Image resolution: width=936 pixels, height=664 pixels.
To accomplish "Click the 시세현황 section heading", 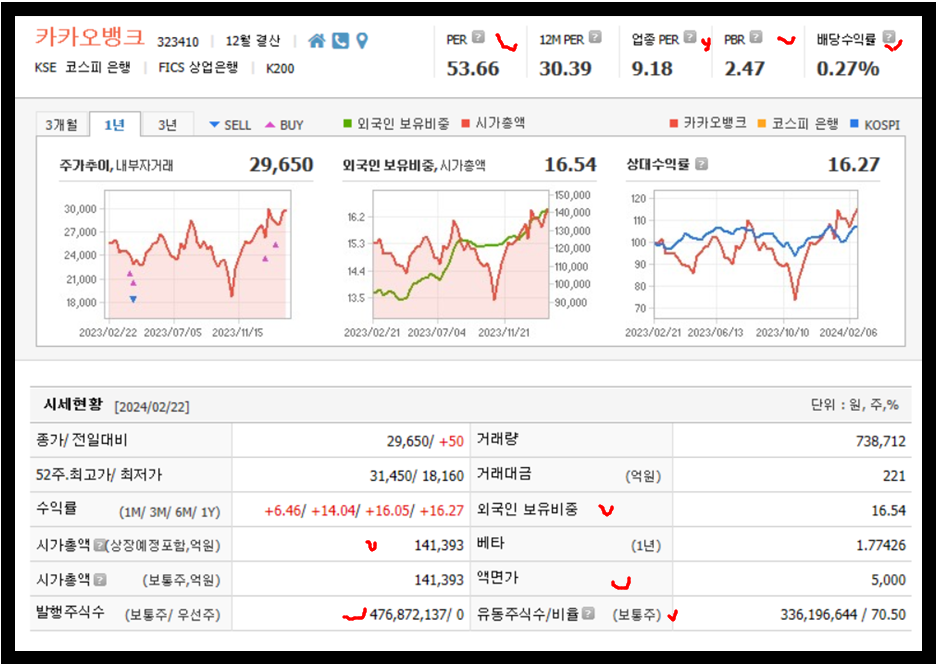I will click(x=73, y=404).
